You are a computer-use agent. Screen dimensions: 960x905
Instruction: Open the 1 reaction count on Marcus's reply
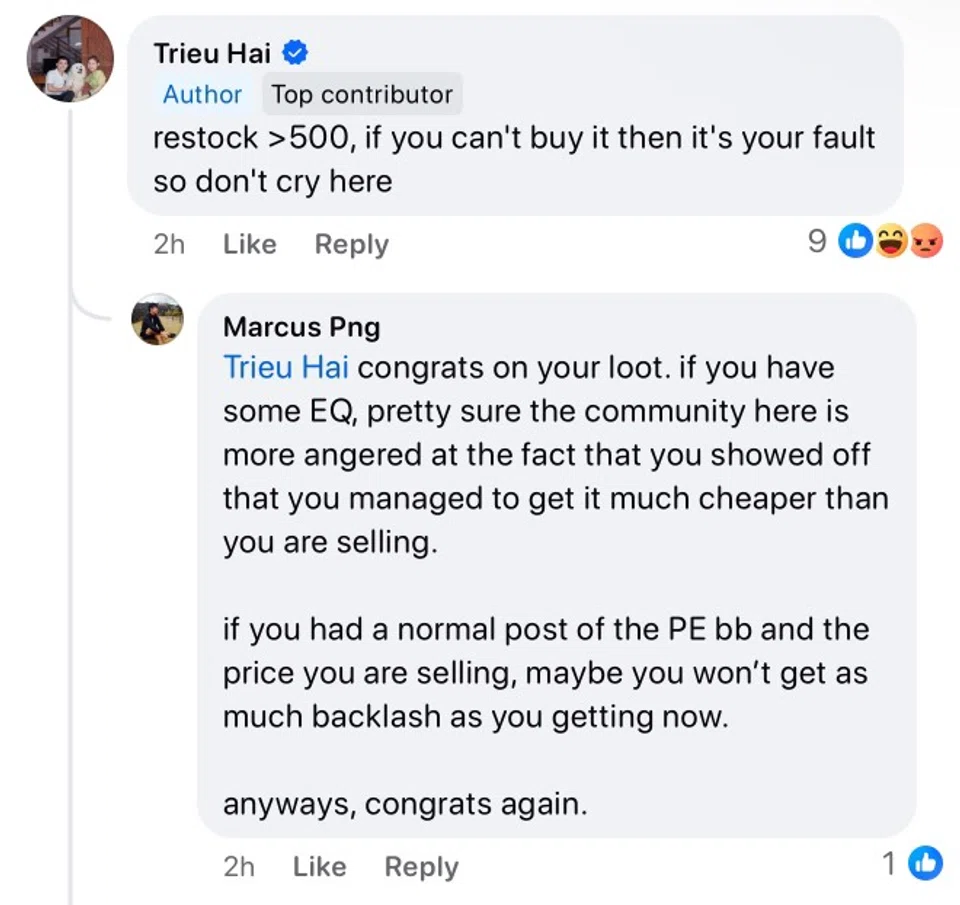click(889, 863)
